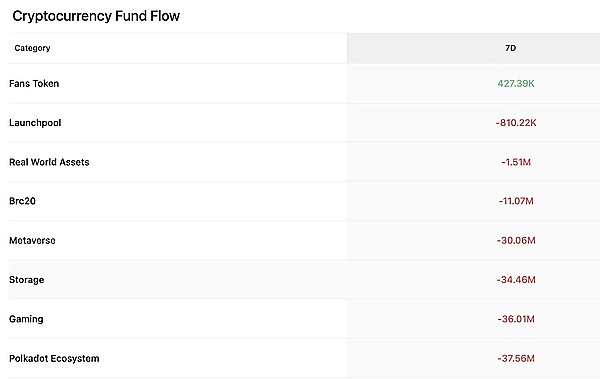Click the -37.56M Polkadot Ecosystem value
Image resolution: width=600 pixels, height=379 pixels.
(x=516, y=358)
